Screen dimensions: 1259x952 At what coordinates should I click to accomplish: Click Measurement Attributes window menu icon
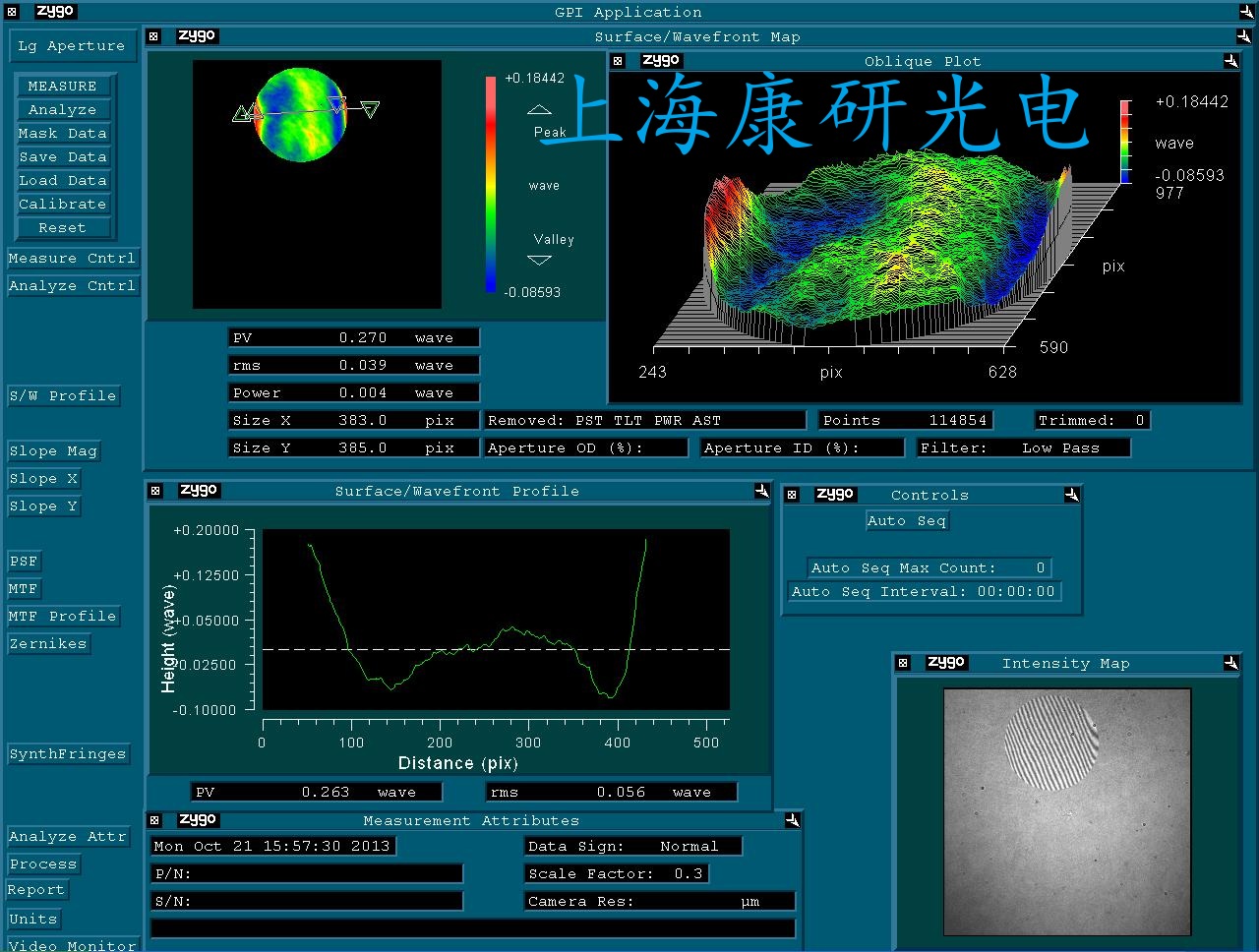click(154, 820)
